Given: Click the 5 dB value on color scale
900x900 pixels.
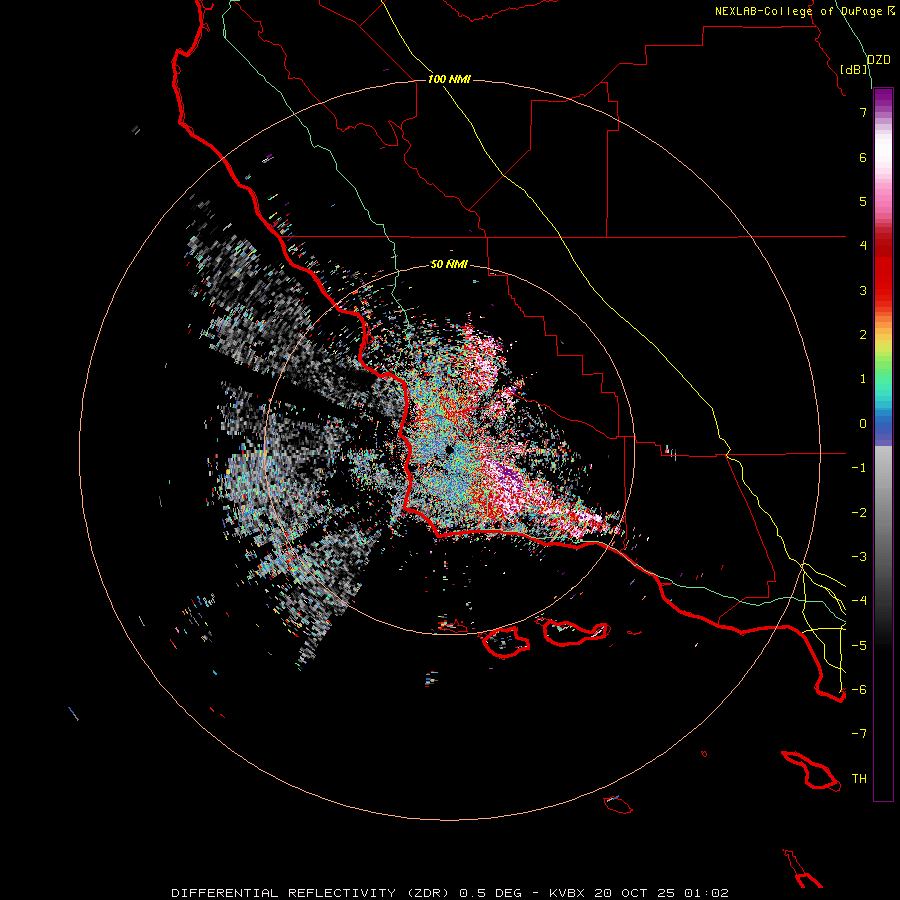Looking at the screenshot, I should pyautogui.click(x=863, y=201).
